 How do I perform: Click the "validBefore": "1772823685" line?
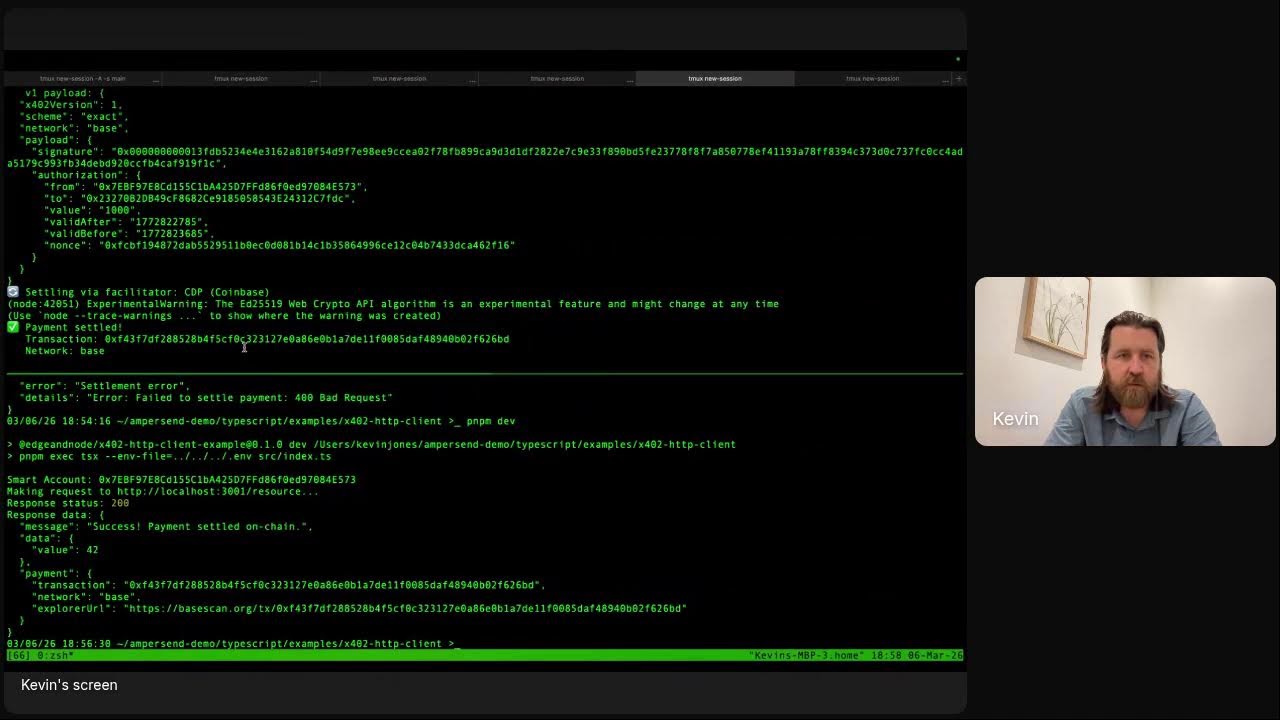128,233
